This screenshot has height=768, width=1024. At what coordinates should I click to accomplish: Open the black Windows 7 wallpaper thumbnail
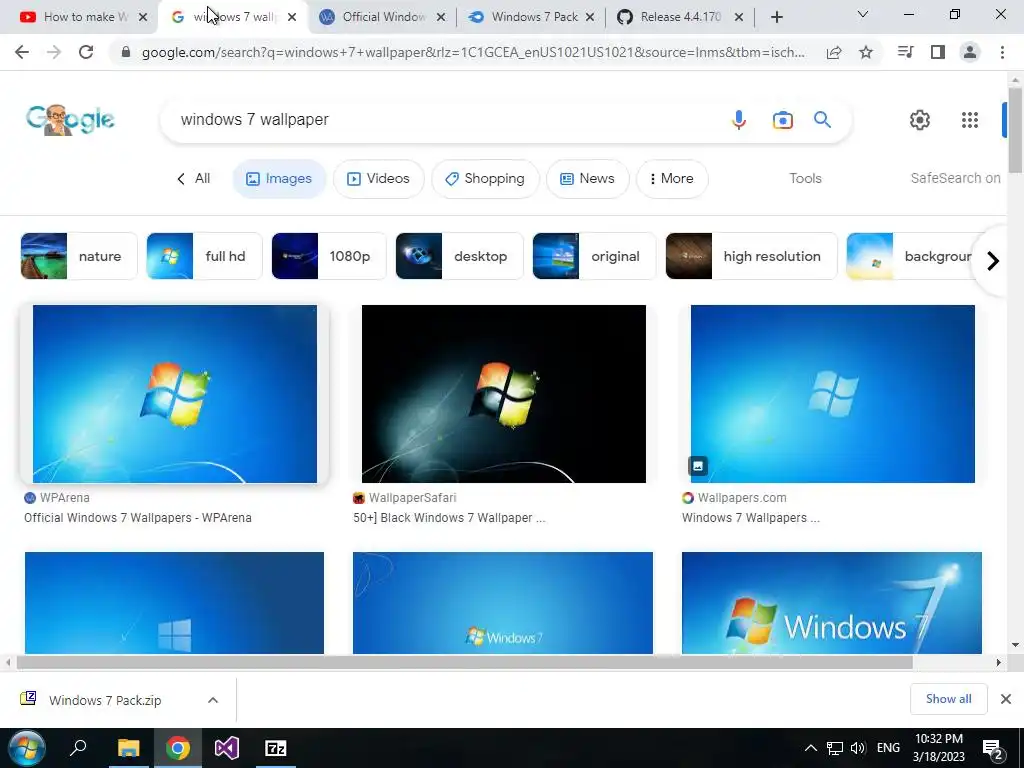point(504,394)
